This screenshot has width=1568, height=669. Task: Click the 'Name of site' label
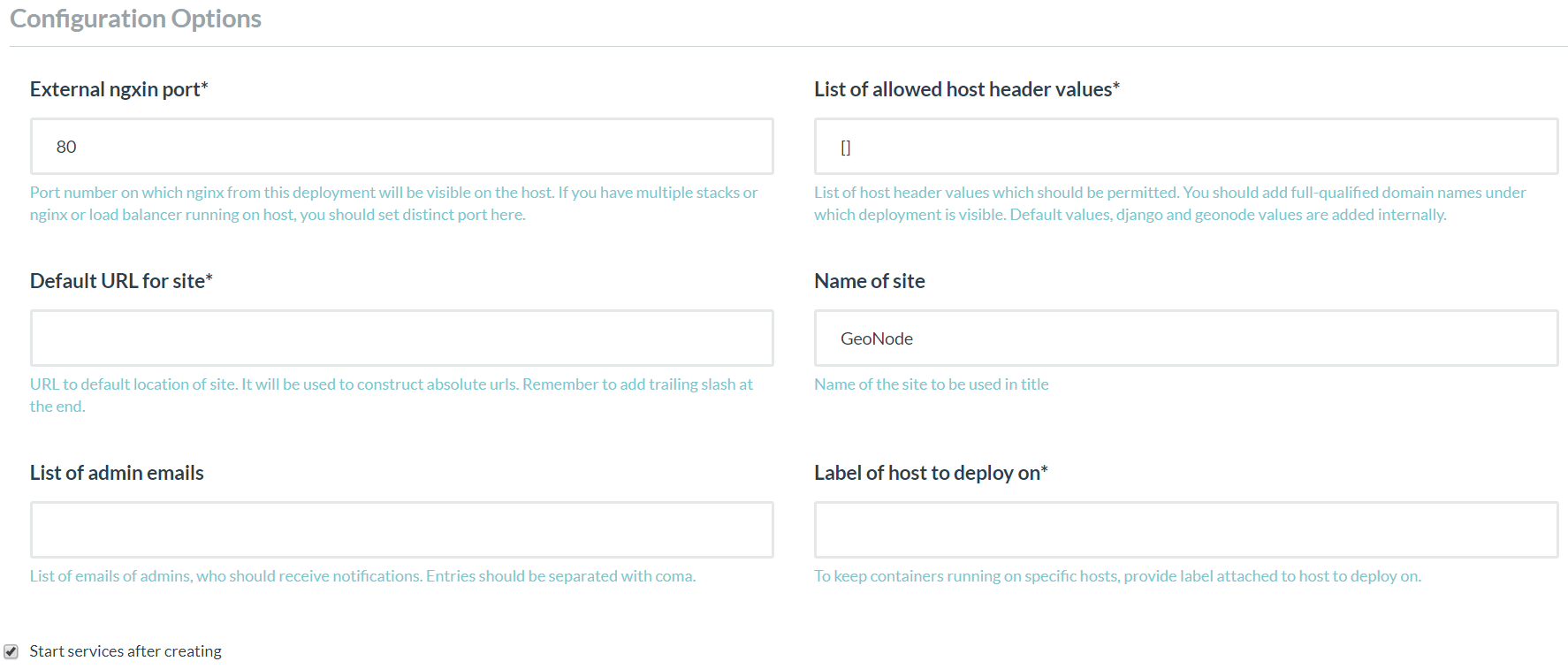pos(869,281)
